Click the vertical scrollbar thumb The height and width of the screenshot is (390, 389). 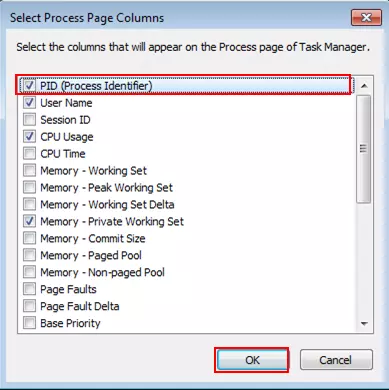[363, 149]
